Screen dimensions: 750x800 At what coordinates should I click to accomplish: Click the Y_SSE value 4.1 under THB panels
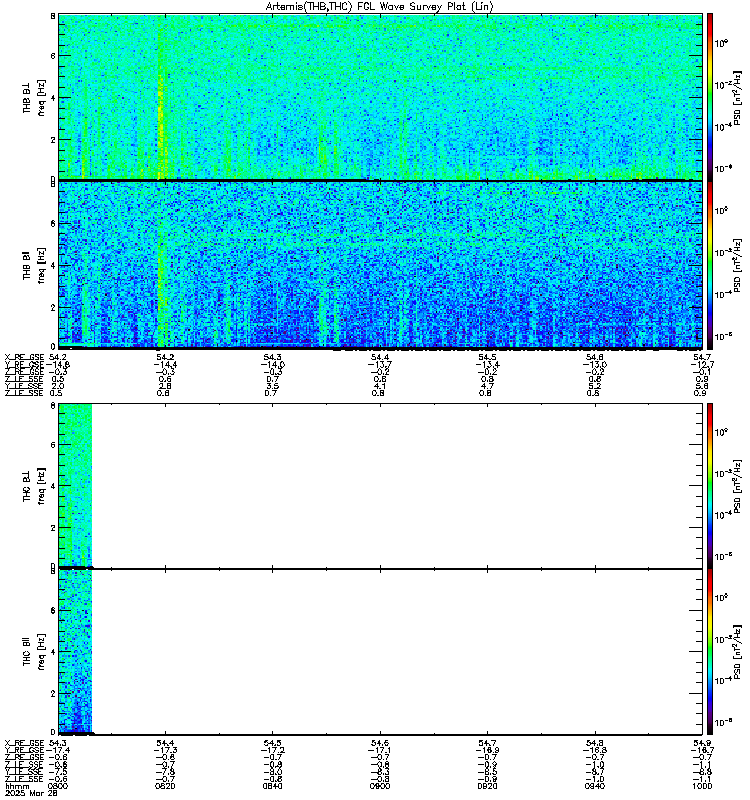pyautogui.click(x=380, y=386)
